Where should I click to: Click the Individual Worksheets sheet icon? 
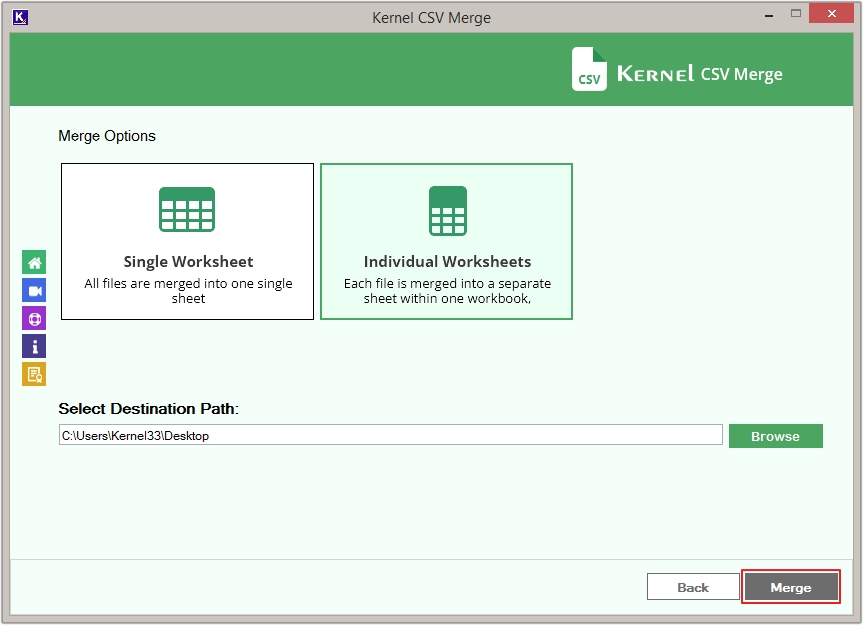point(448,211)
